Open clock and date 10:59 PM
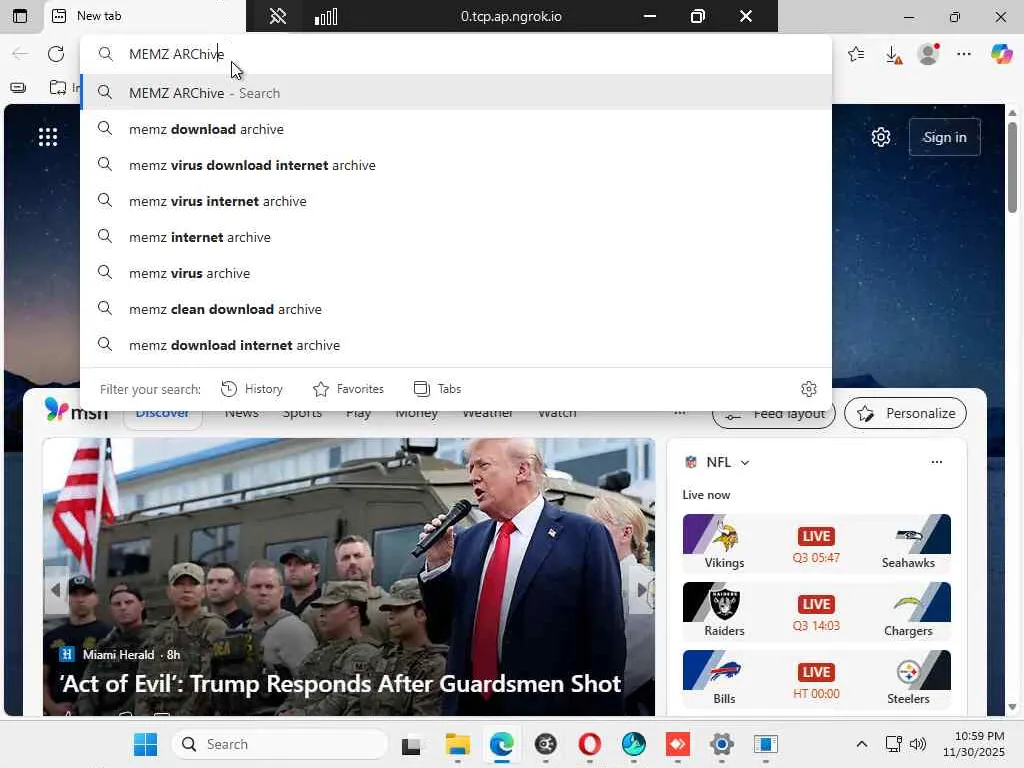Screen dimensions: 1024x768 tap(974, 744)
